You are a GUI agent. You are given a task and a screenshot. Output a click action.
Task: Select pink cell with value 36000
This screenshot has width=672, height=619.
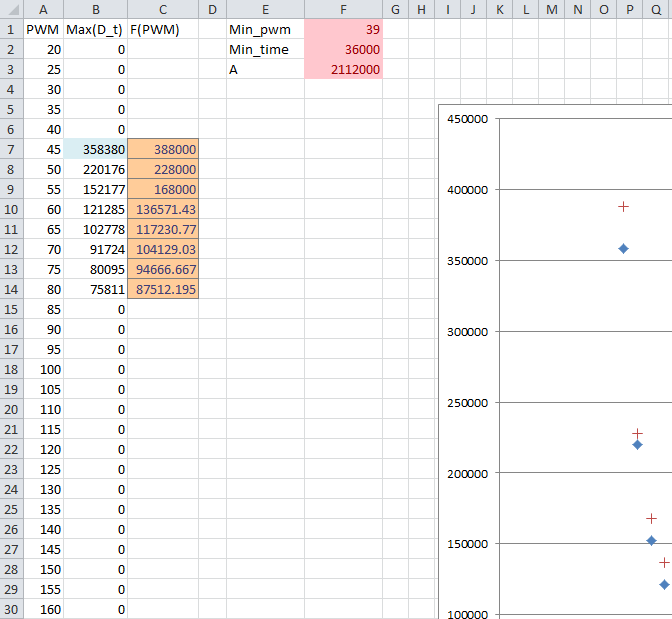click(x=343, y=49)
